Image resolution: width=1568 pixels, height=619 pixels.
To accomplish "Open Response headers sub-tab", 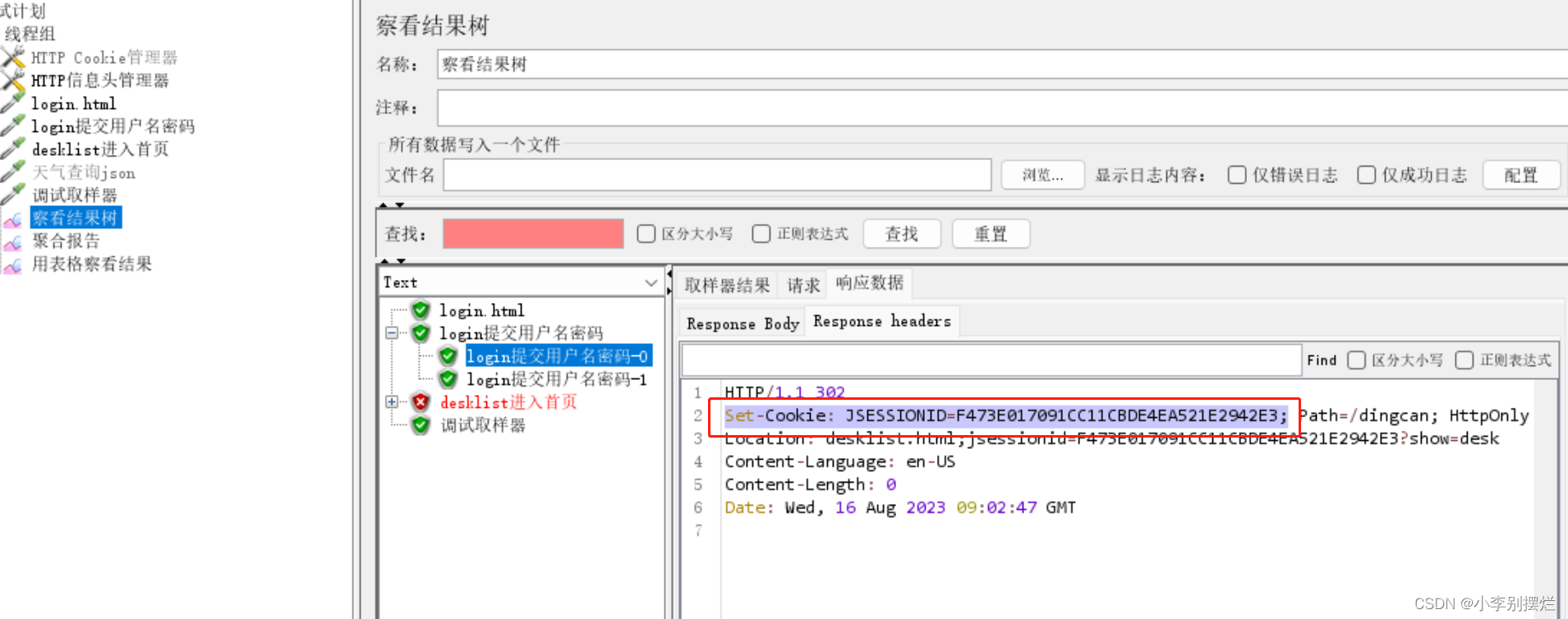I will coord(882,321).
